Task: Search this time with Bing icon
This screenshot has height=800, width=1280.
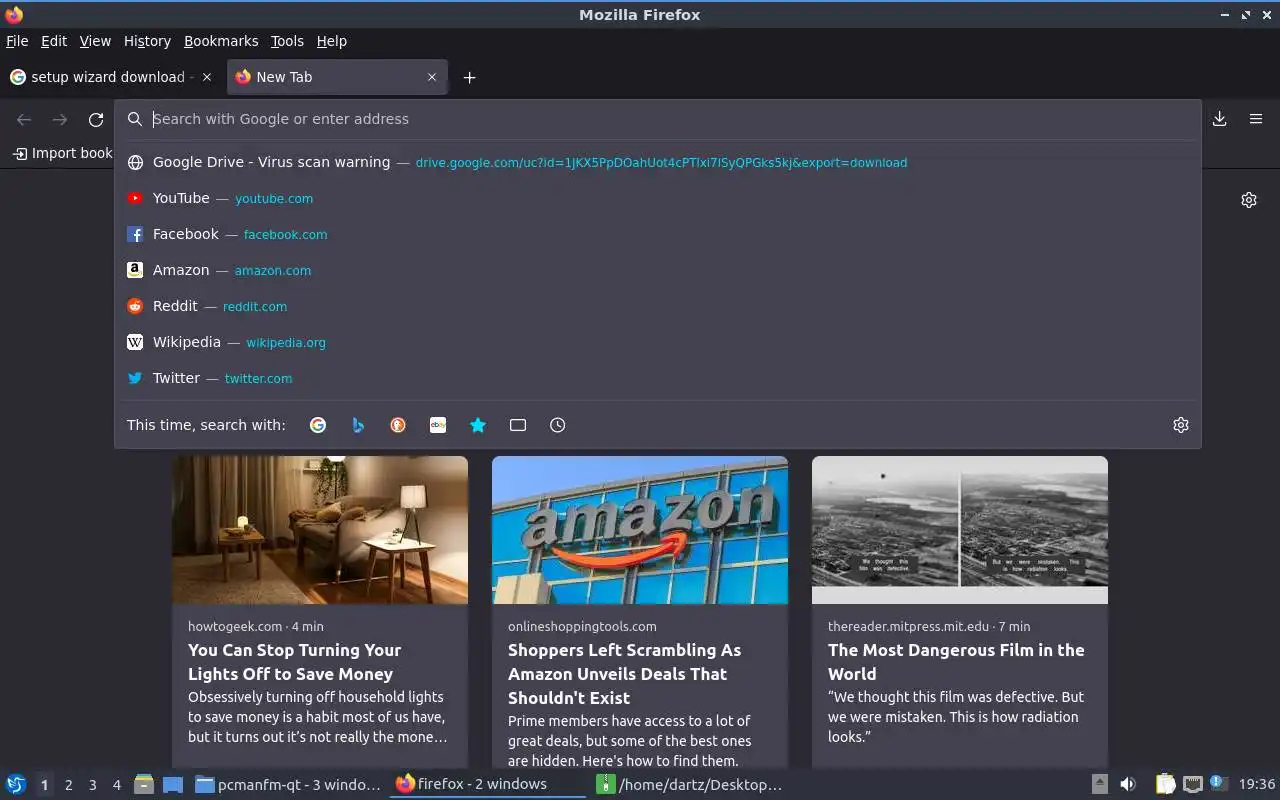Action: [x=358, y=425]
